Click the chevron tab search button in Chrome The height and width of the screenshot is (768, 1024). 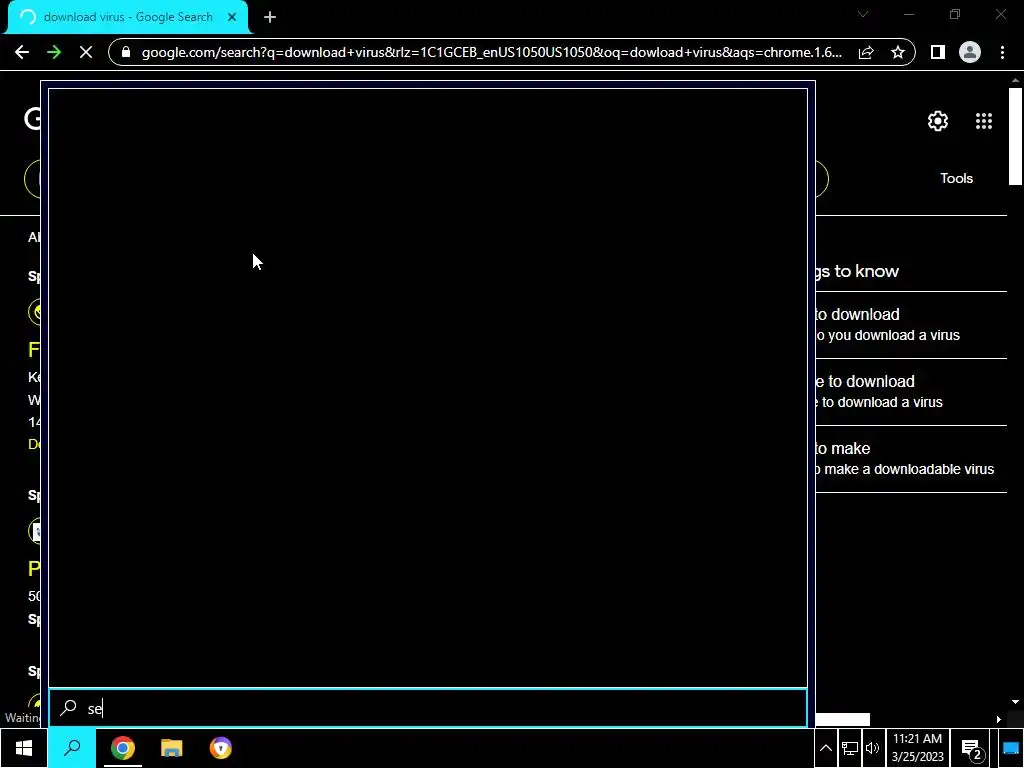pos(863,14)
